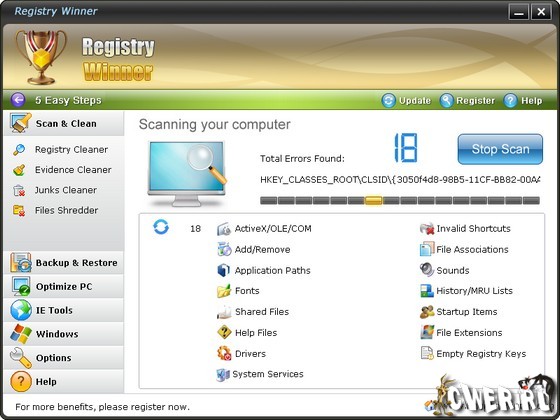The width and height of the screenshot is (560, 420).
Task: Click the Backup & Restore floppy icon
Action: tap(21, 262)
